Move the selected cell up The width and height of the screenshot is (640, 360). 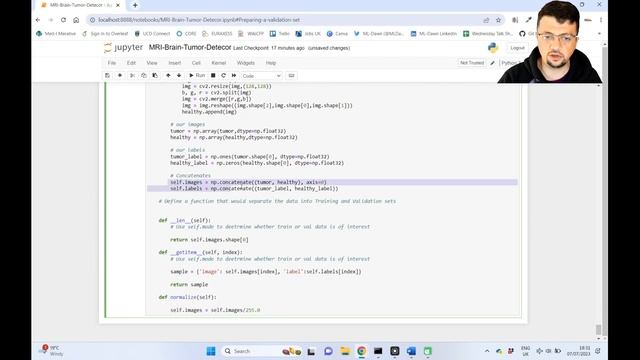click(x=168, y=76)
